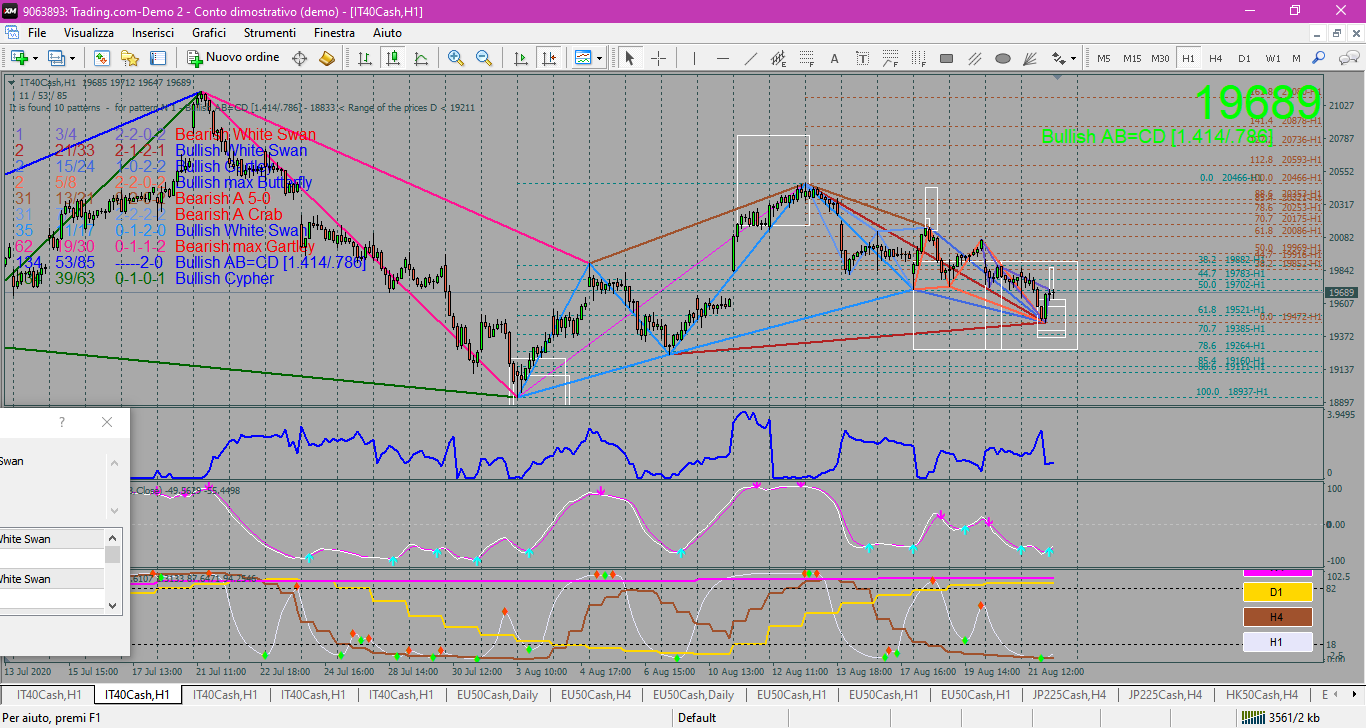This screenshot has width=1366, height=728.
Task: Open the Strumenti menu
Action: (270, 33)
